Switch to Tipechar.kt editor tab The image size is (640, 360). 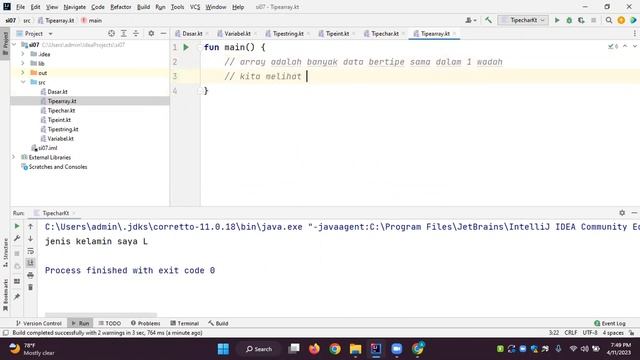(x=384, y=33)
